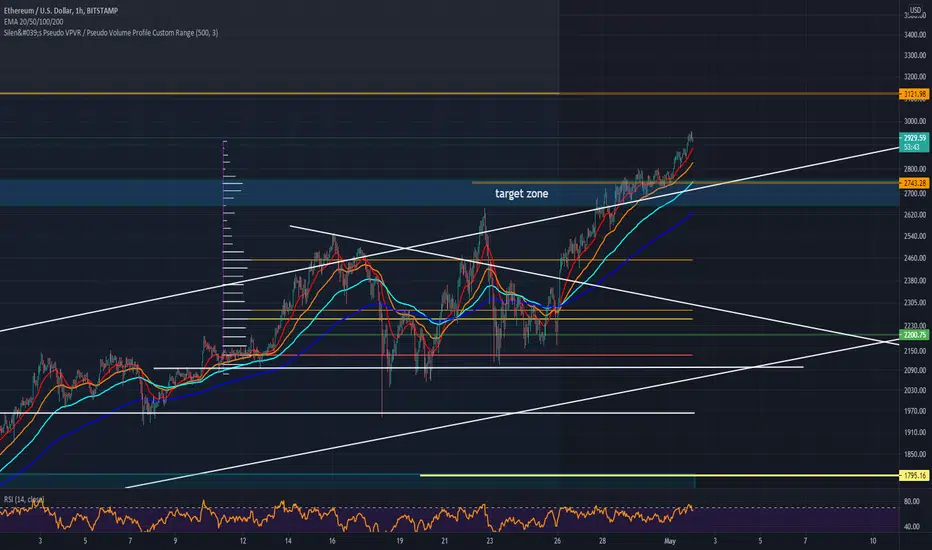Click the orange 3121.98 price label

click(914, 94)
